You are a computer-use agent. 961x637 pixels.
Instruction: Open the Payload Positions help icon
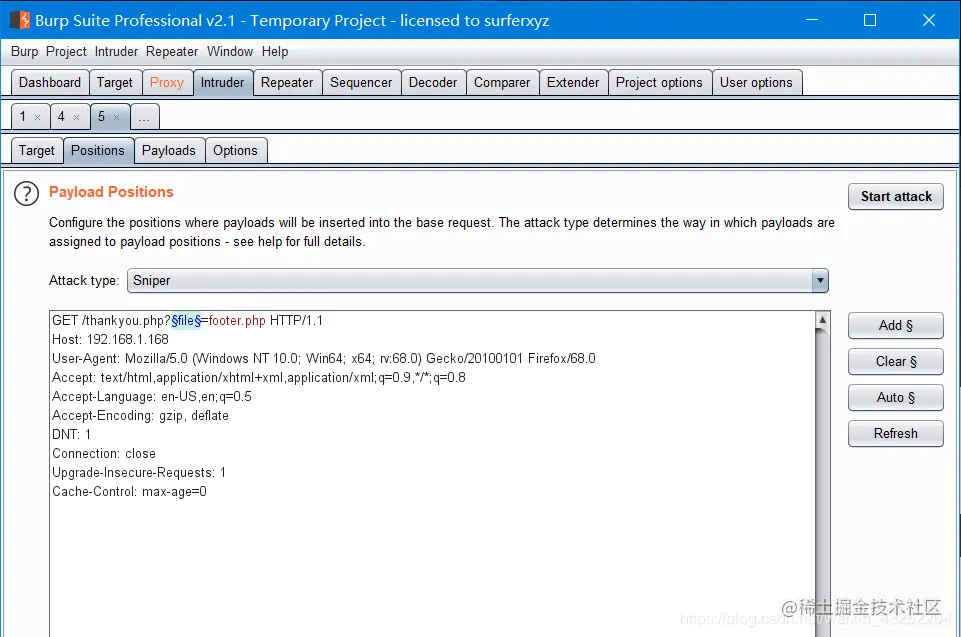point(26,194)
